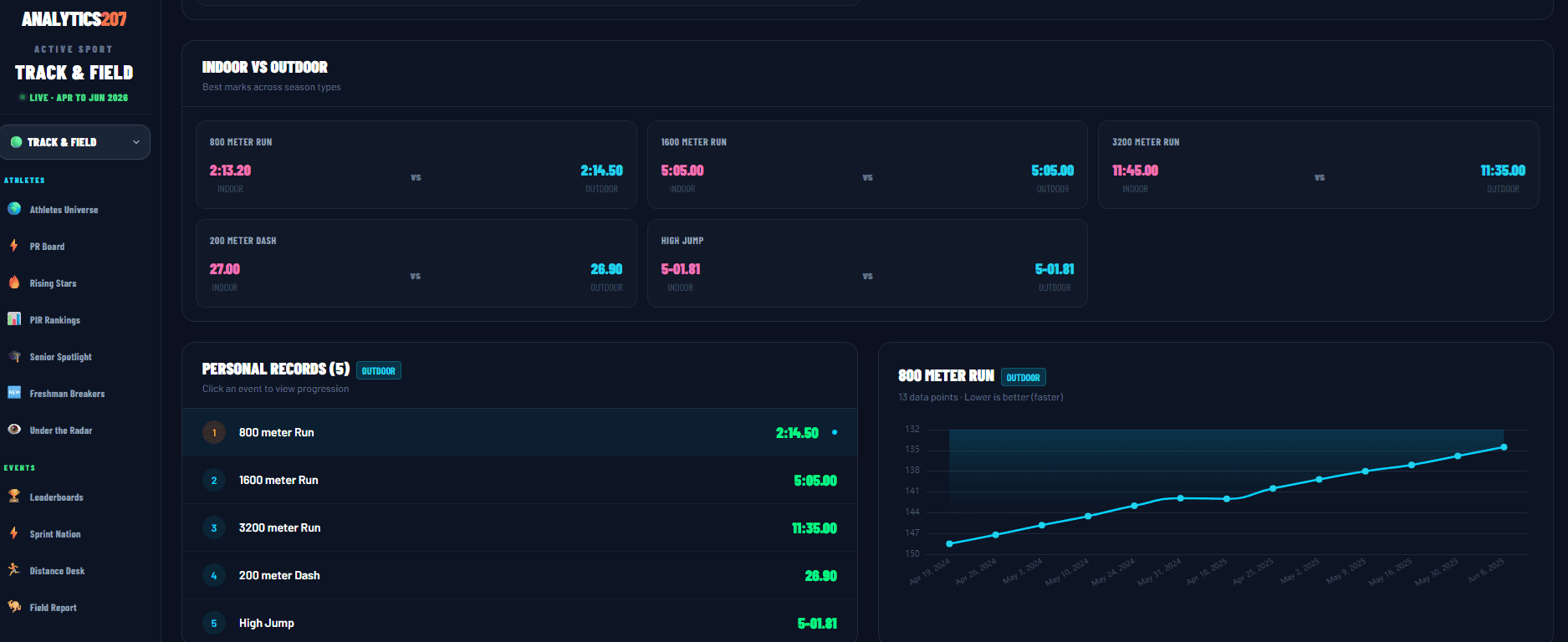1568x642 pixels.
Task: Open the 200 meter Dash record
Action: [x=519, y=575]
